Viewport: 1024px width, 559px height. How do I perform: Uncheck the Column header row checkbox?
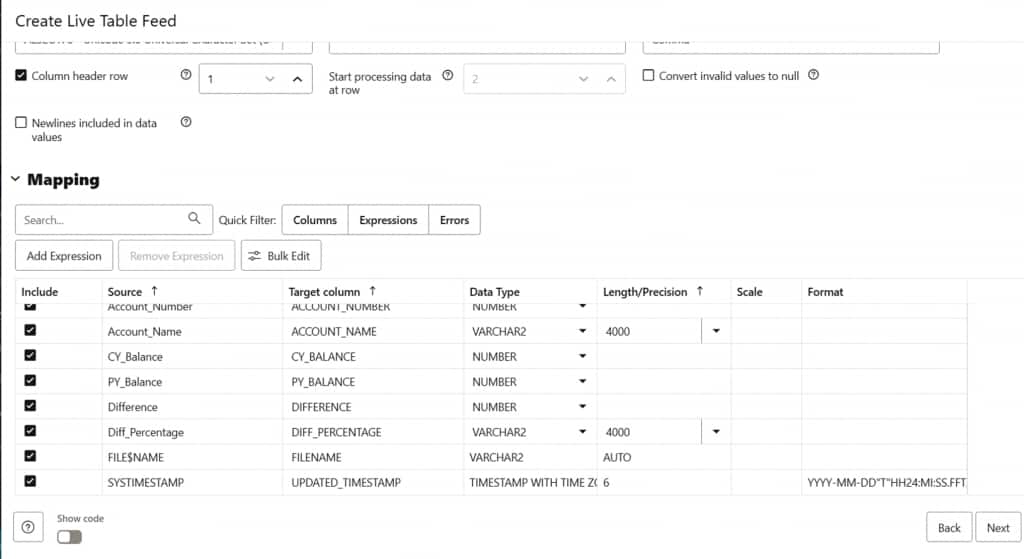click(x=21, y=75)
